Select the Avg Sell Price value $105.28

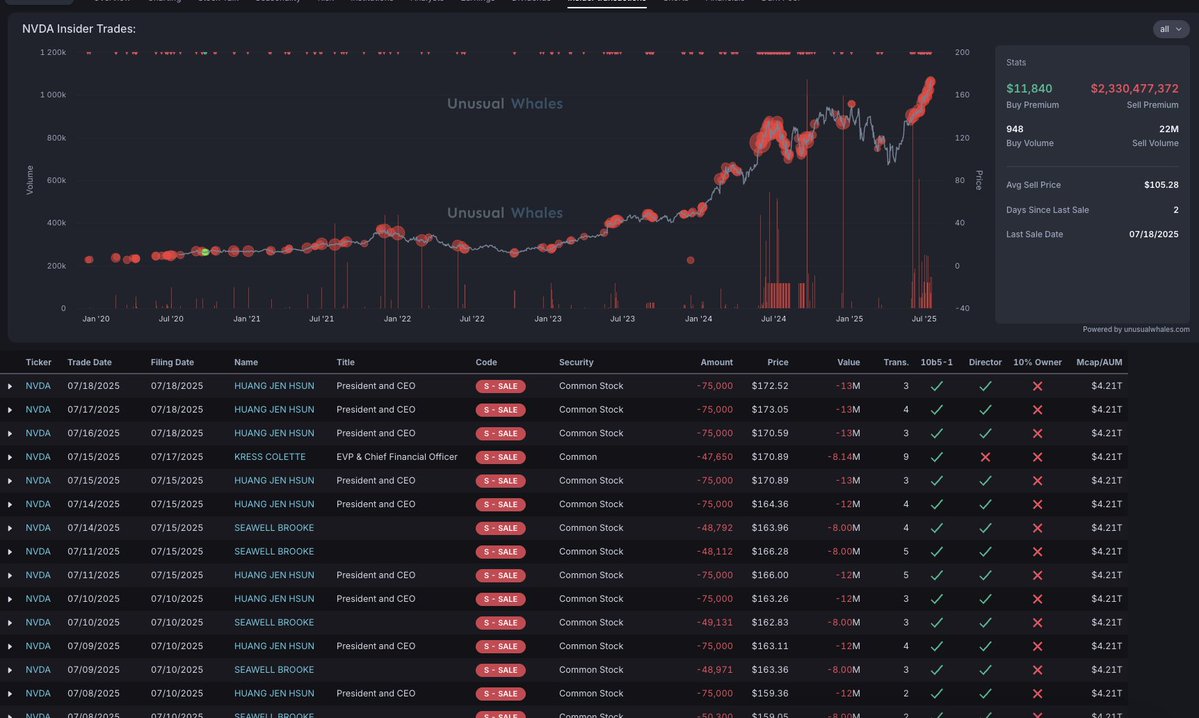click(x=1161, y=185)
